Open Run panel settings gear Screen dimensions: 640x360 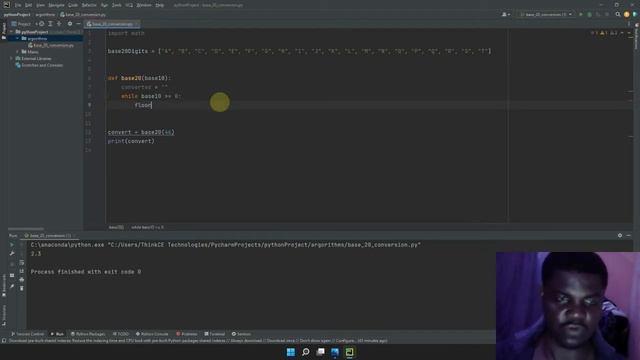620,236
